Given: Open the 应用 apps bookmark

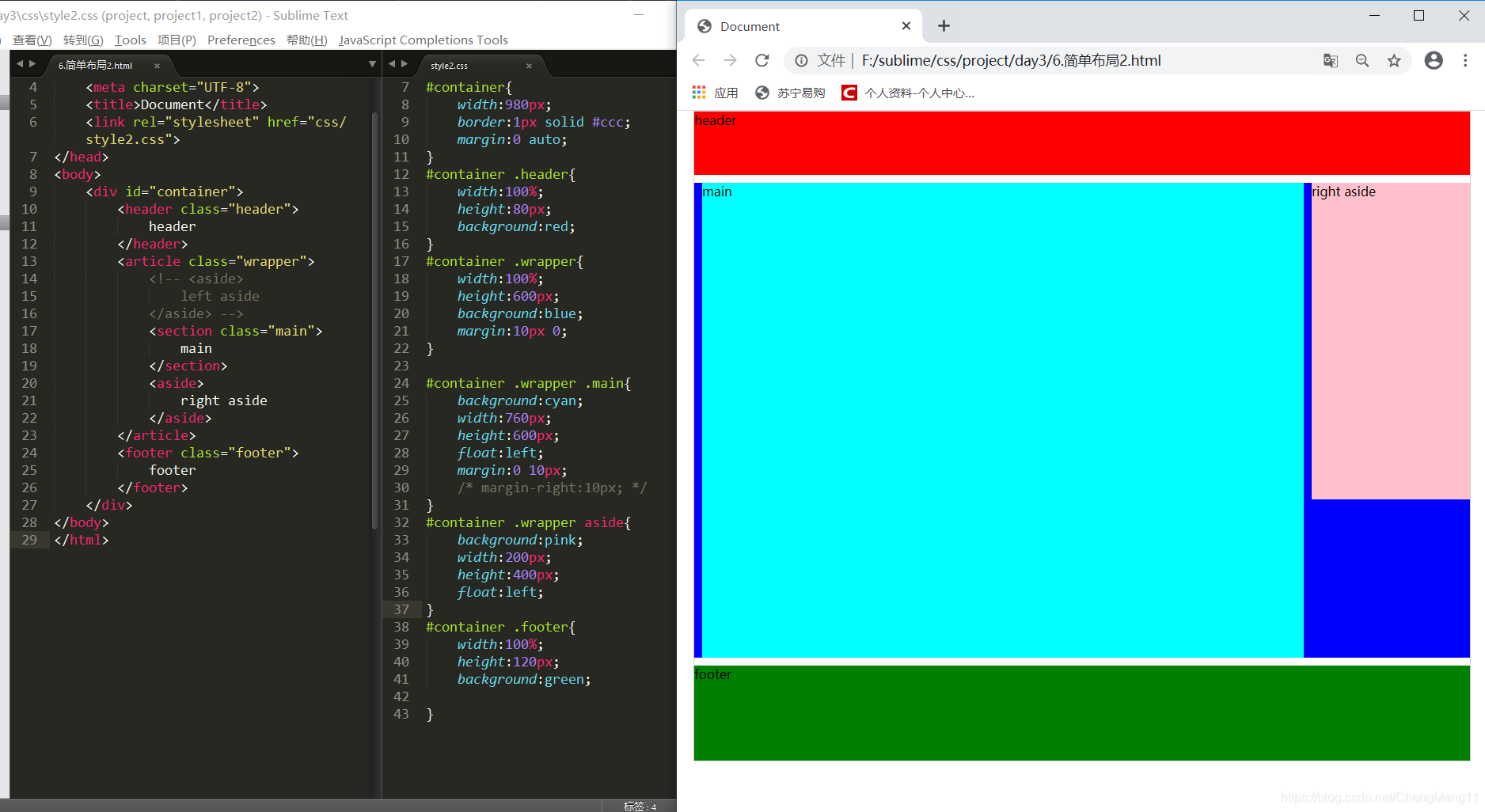Looking at the screenshot, I should coord(715,93).
